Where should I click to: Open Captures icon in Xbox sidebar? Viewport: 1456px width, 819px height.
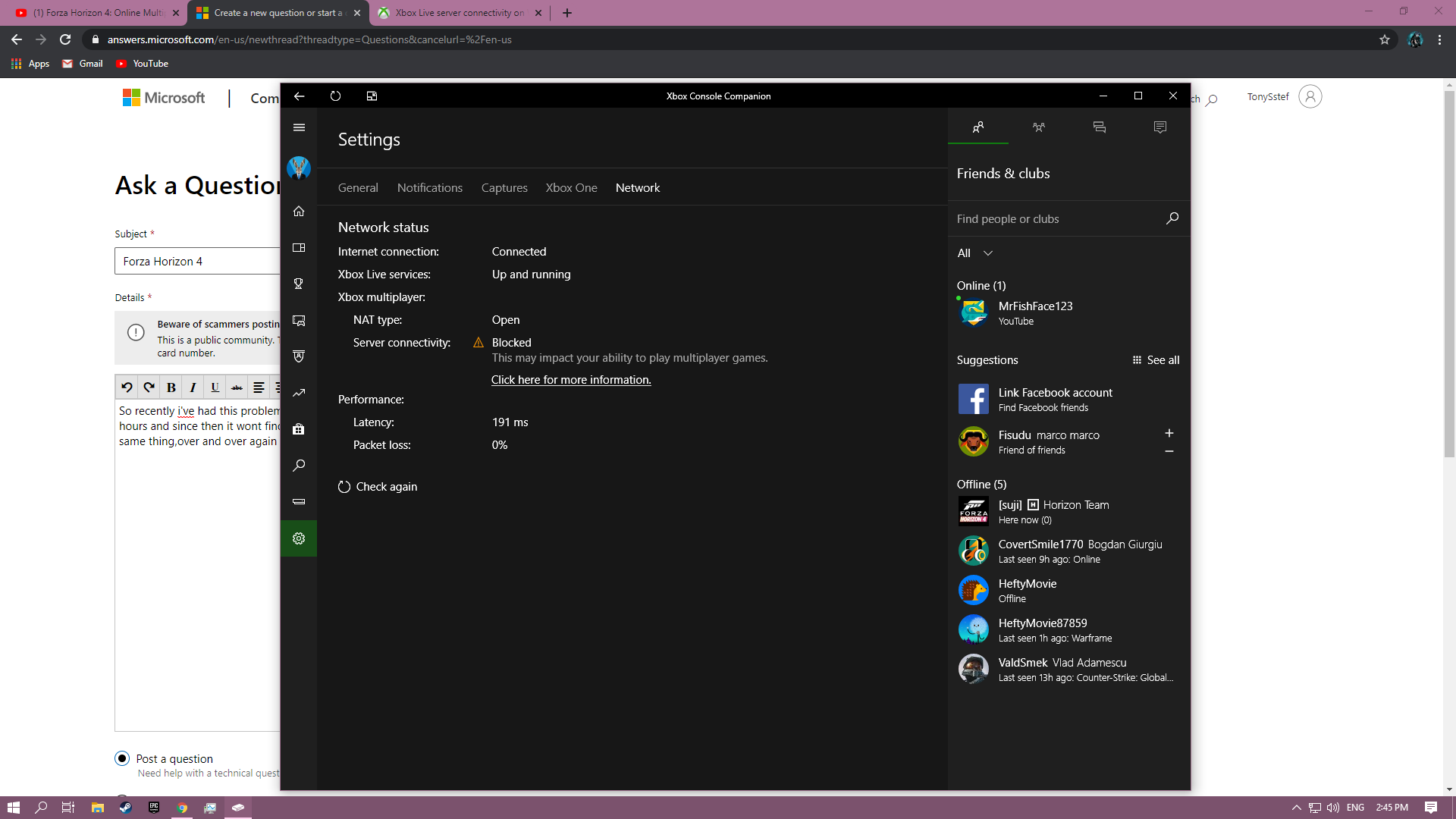coord(299,321)
